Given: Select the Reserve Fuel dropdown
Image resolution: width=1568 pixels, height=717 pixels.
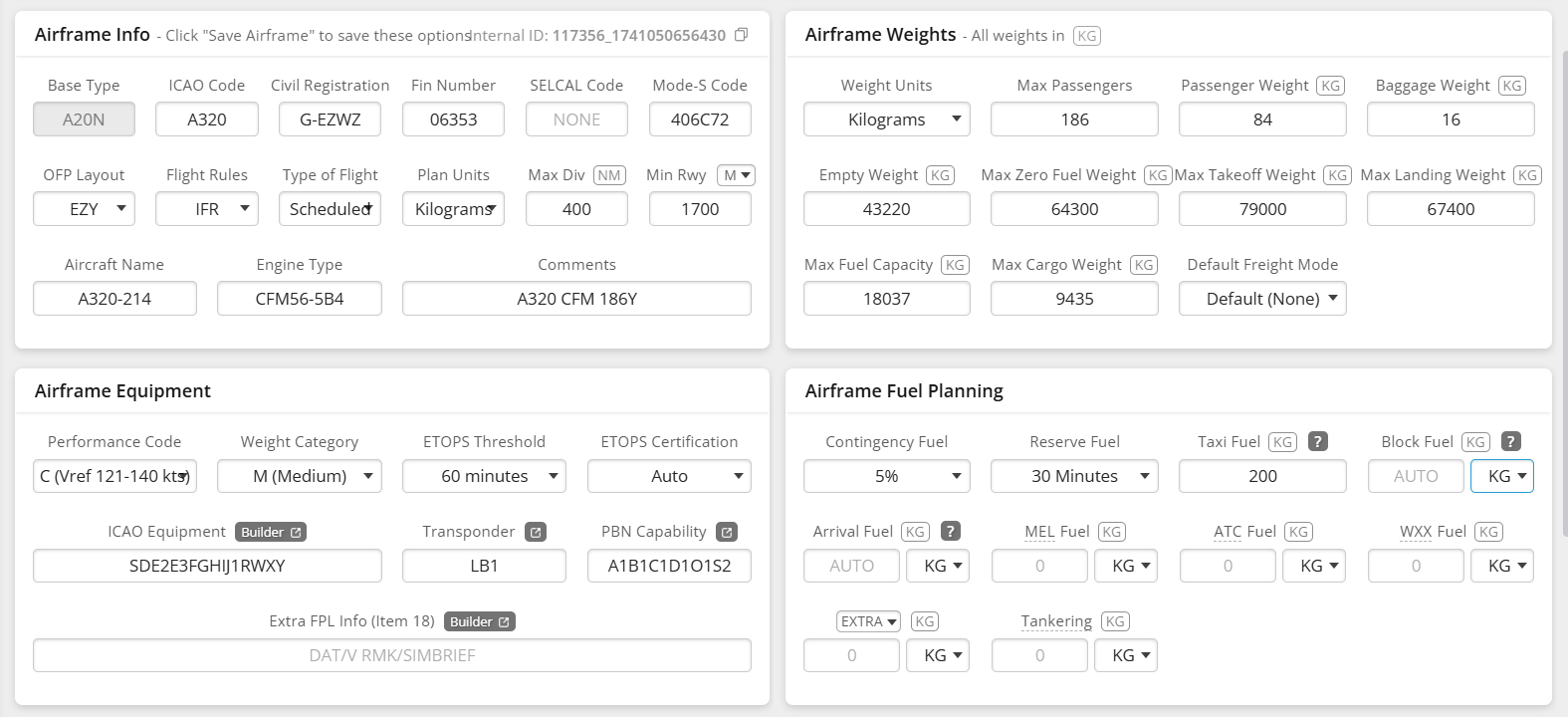Looking at the screenshot, I should pyautogui.click(x=1074, y=476).
